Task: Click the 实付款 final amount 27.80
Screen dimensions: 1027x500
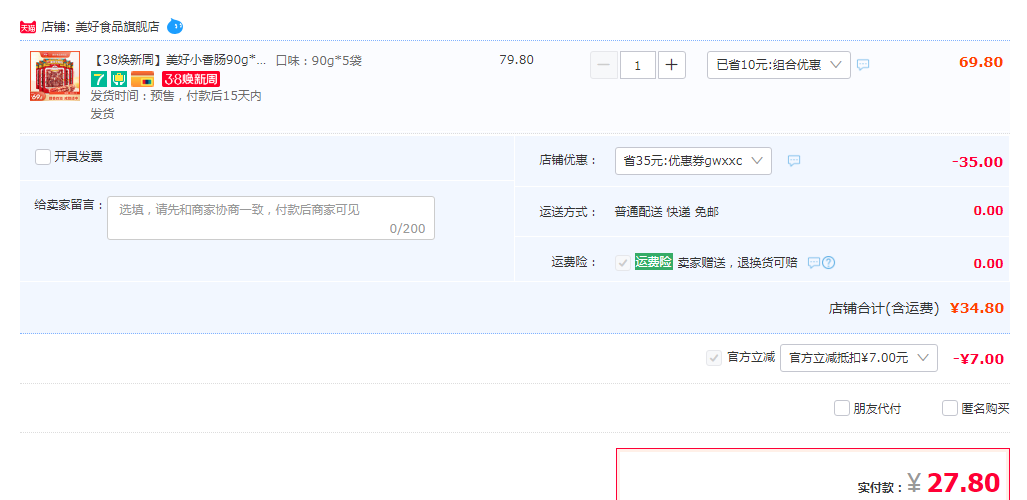Action: pyautogui.click(x=963, y=483)
